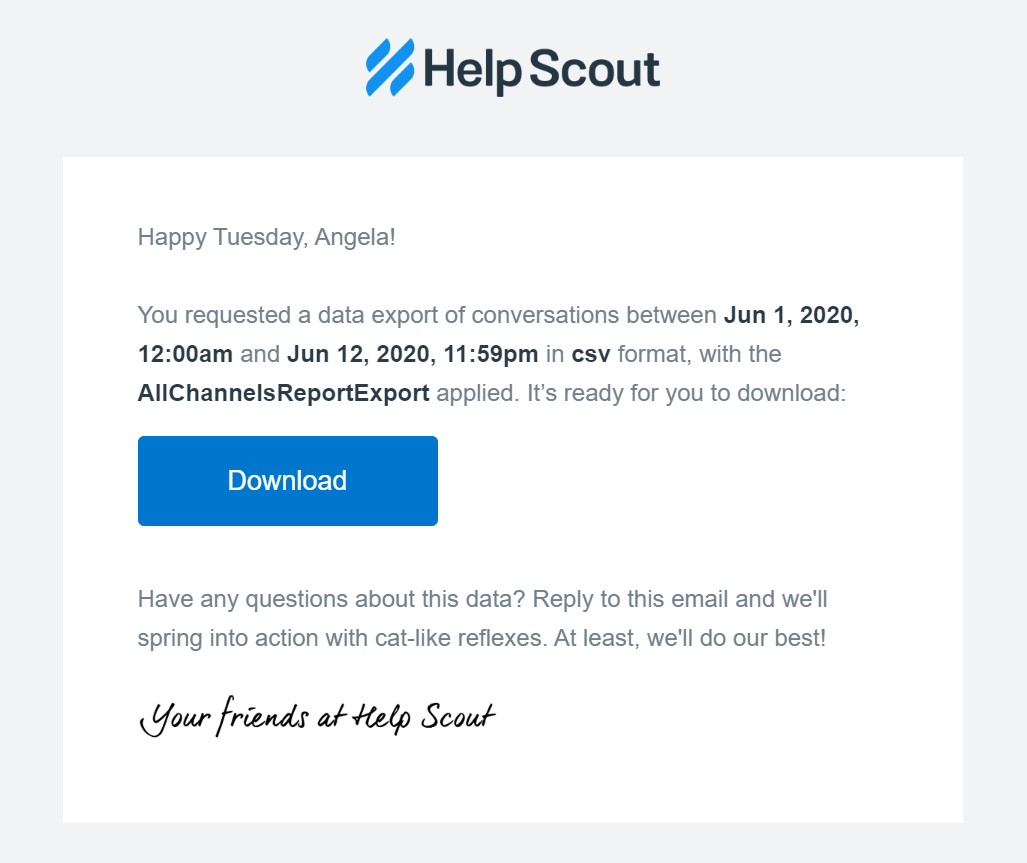Click "It's ready for you to download:" text
Screen dimensions: 1027x863
pyautogui.click(x=686, y=393)
